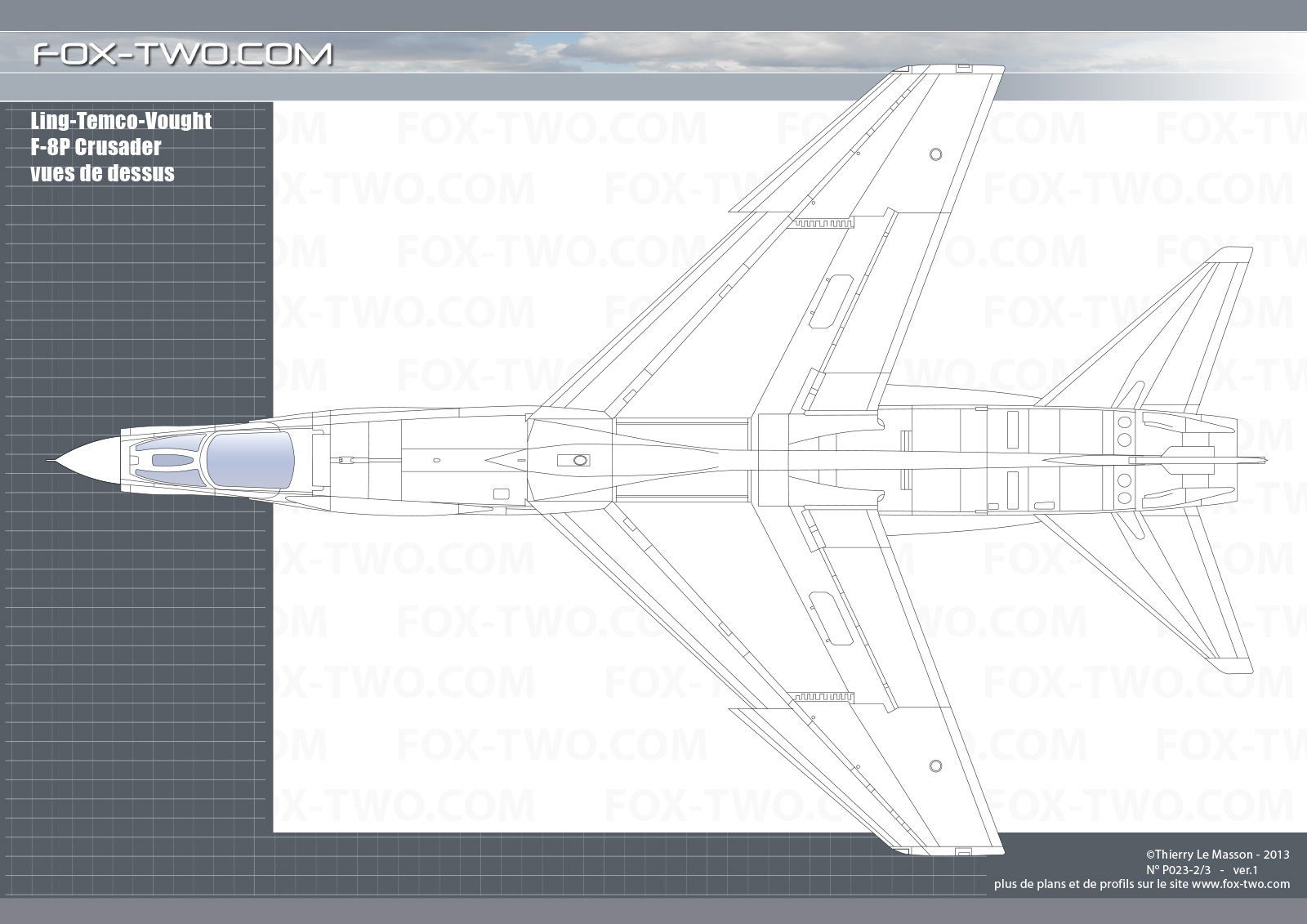Click the 'vues de dessus' caption line

[102, 173]
